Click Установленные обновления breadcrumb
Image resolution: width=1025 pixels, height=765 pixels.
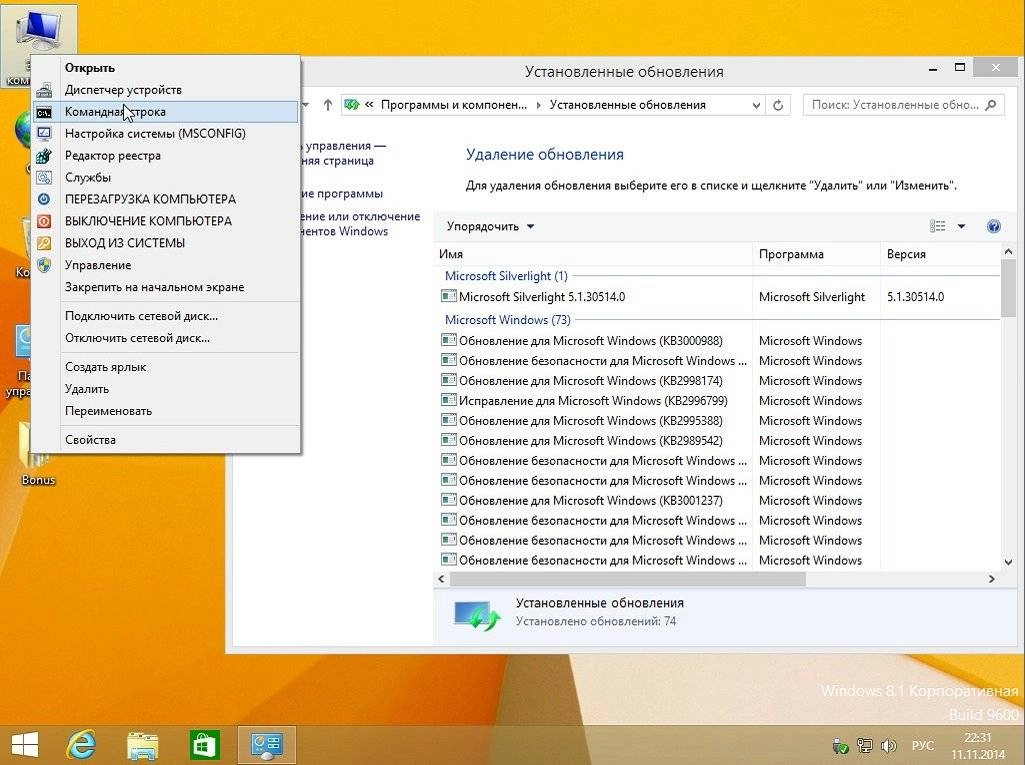click(x=628, y=105)
